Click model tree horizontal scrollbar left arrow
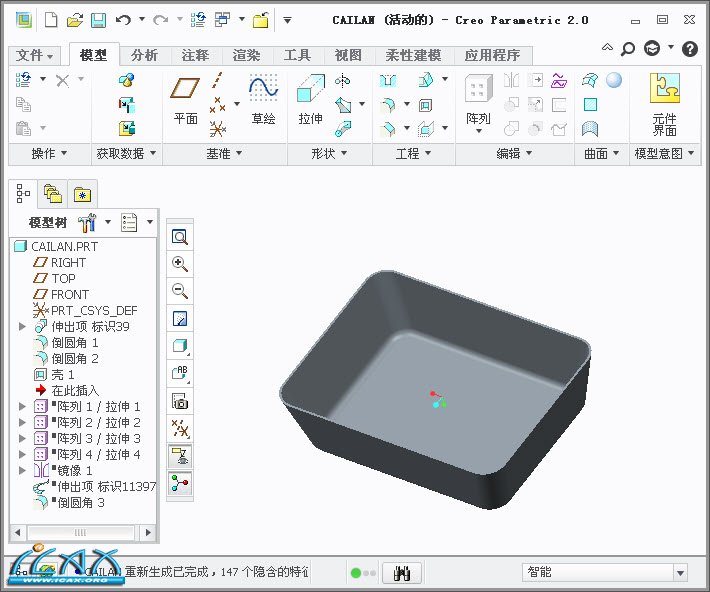This screenshot has height=592, width=710. click(18, 533)
